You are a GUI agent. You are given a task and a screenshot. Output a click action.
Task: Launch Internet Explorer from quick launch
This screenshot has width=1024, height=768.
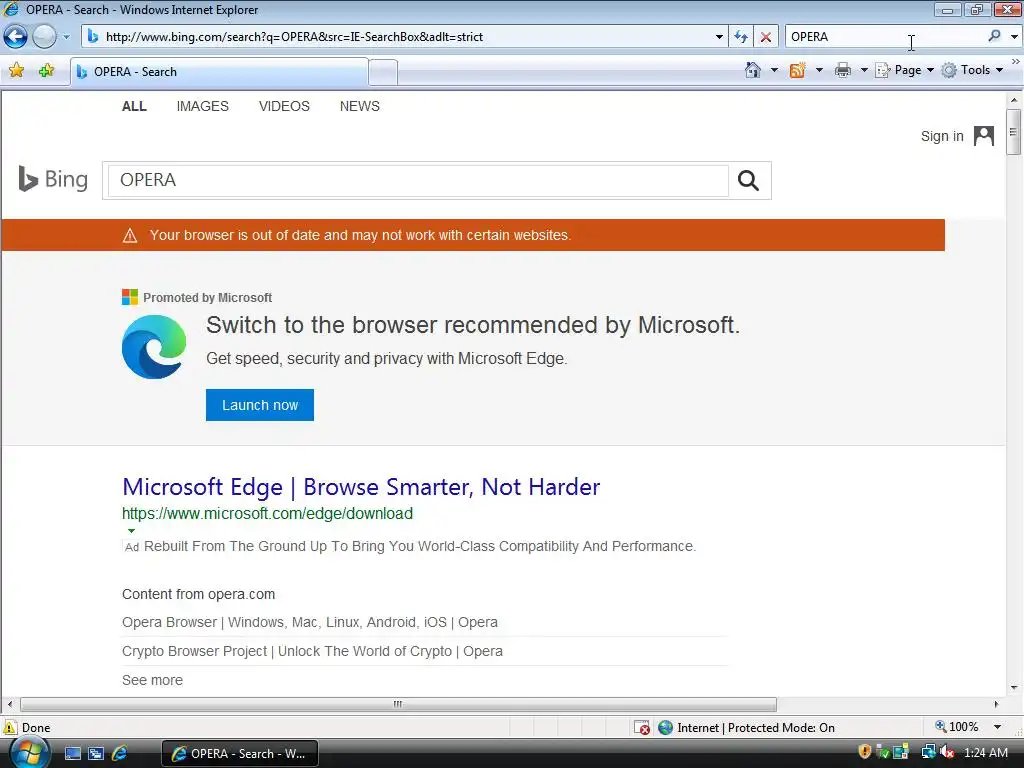point(120,753)
